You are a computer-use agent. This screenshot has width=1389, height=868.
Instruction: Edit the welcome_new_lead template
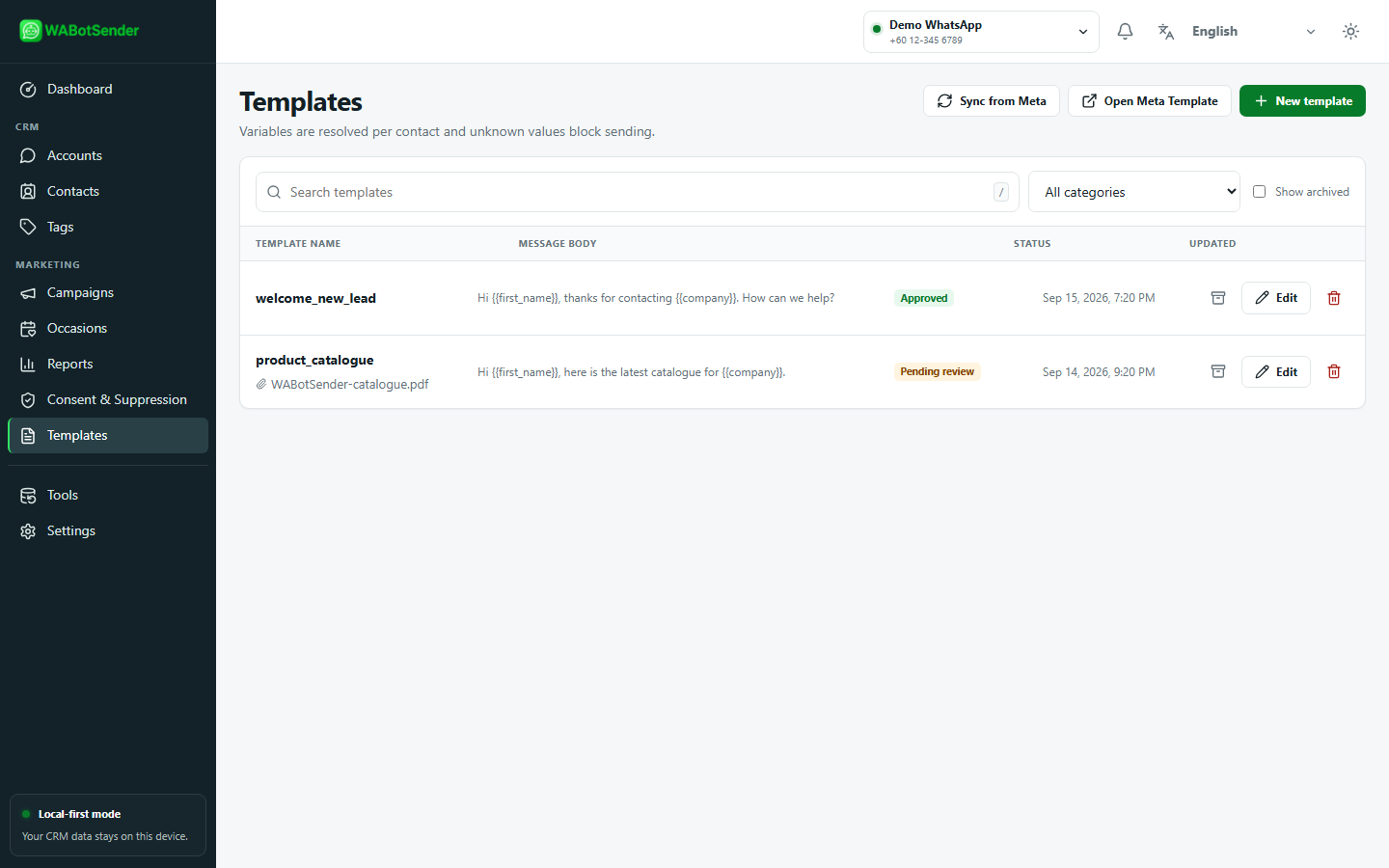tap(1275, 298)
